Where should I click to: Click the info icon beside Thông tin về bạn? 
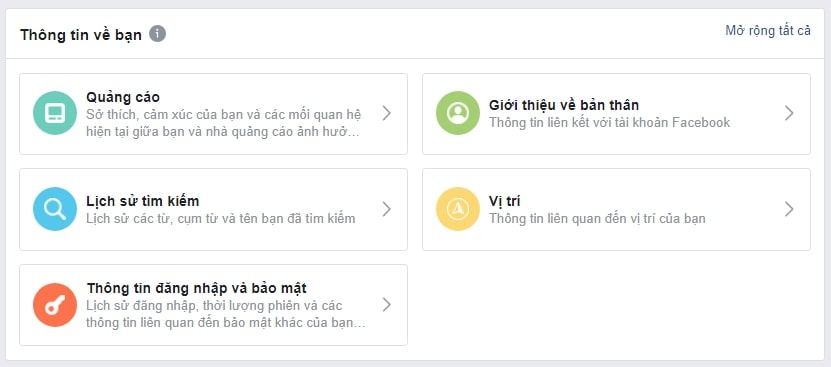point(157,34)
